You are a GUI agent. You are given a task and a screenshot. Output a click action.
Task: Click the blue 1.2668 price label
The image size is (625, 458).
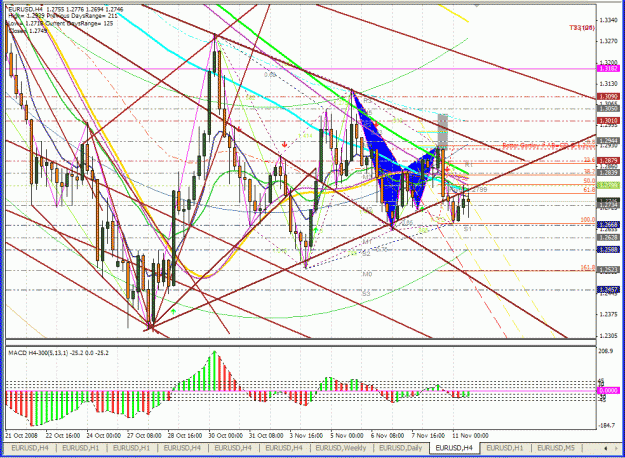pyautogui.click(x=608, y=225)
